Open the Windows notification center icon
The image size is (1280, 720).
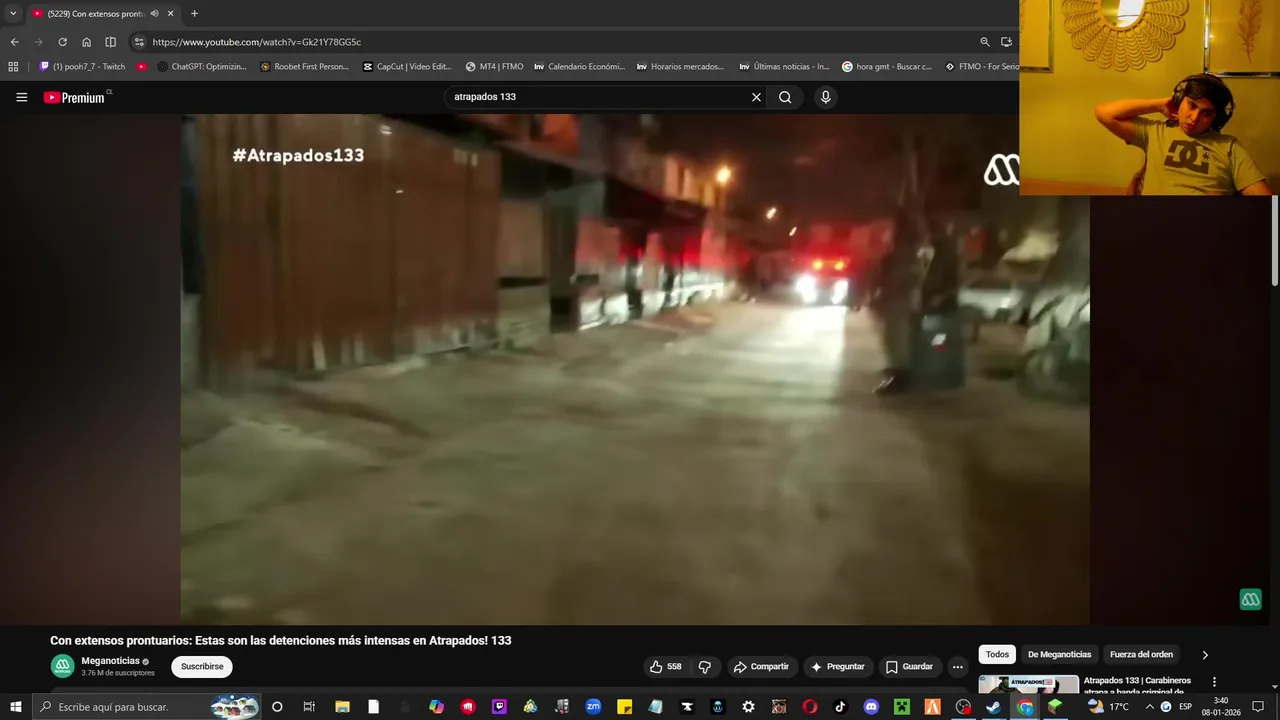point(1258,707)
